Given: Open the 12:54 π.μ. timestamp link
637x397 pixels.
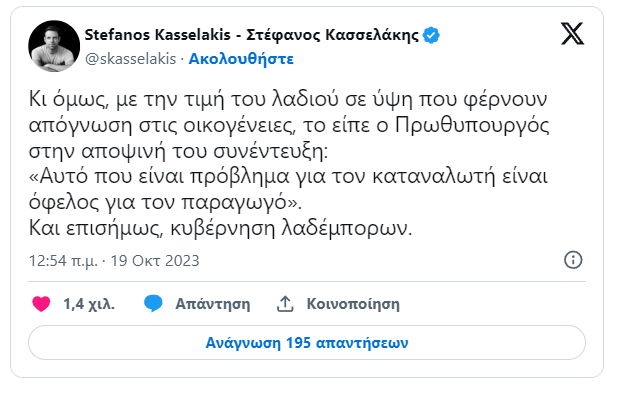Looking at the screenshot, I should [x=63, y=260].
